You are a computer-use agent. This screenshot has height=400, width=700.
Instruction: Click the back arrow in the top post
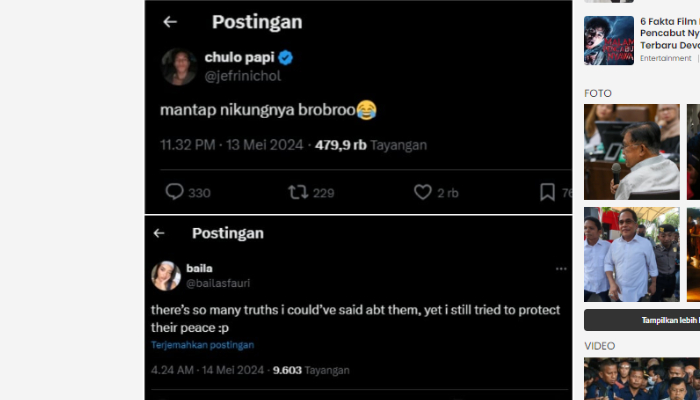tap(170, 22)
